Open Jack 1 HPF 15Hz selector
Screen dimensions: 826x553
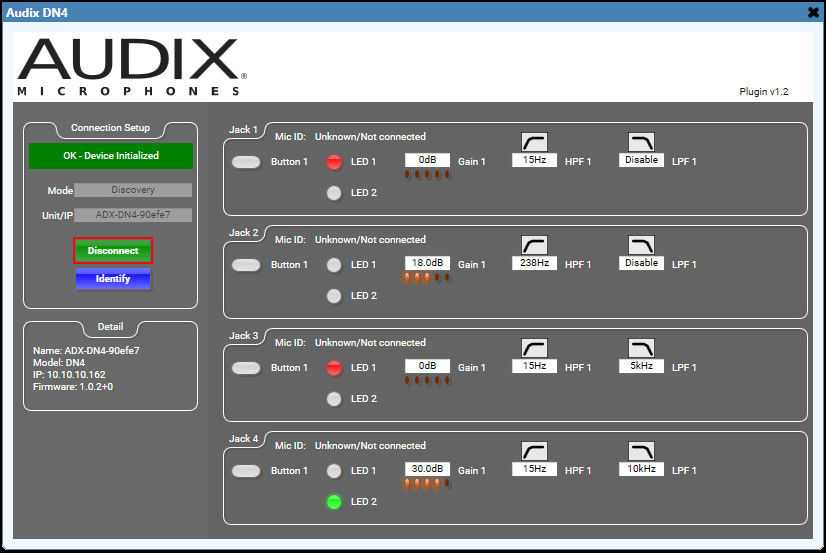[534, 160]
